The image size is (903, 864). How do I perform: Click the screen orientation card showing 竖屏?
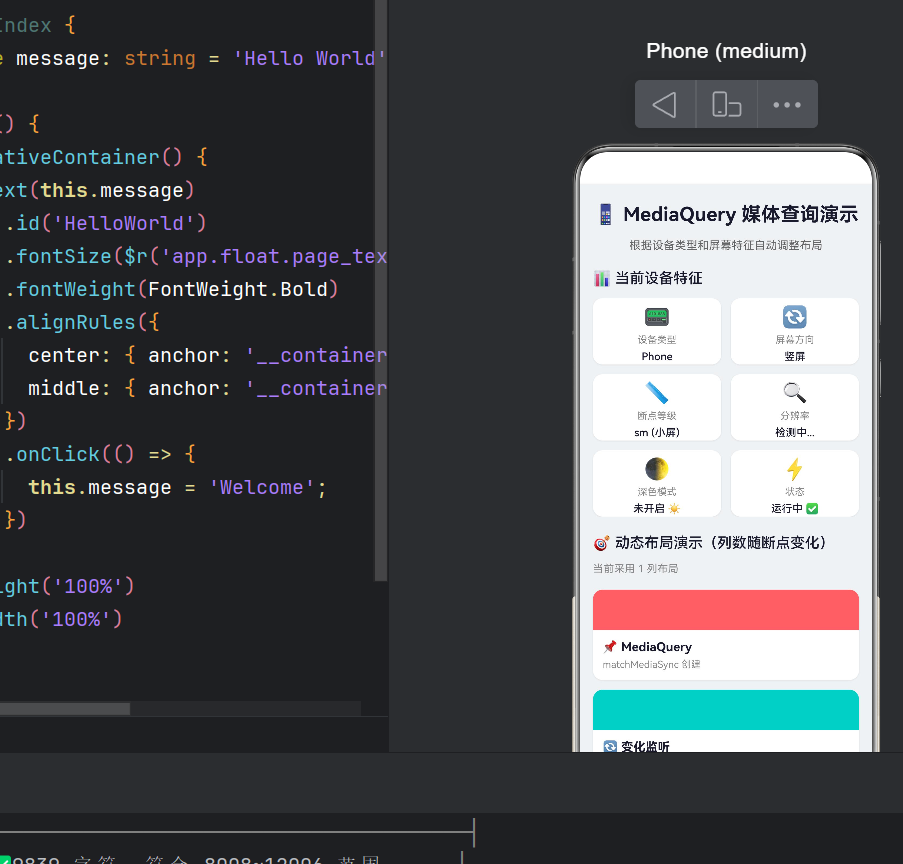tap(795, 331)
